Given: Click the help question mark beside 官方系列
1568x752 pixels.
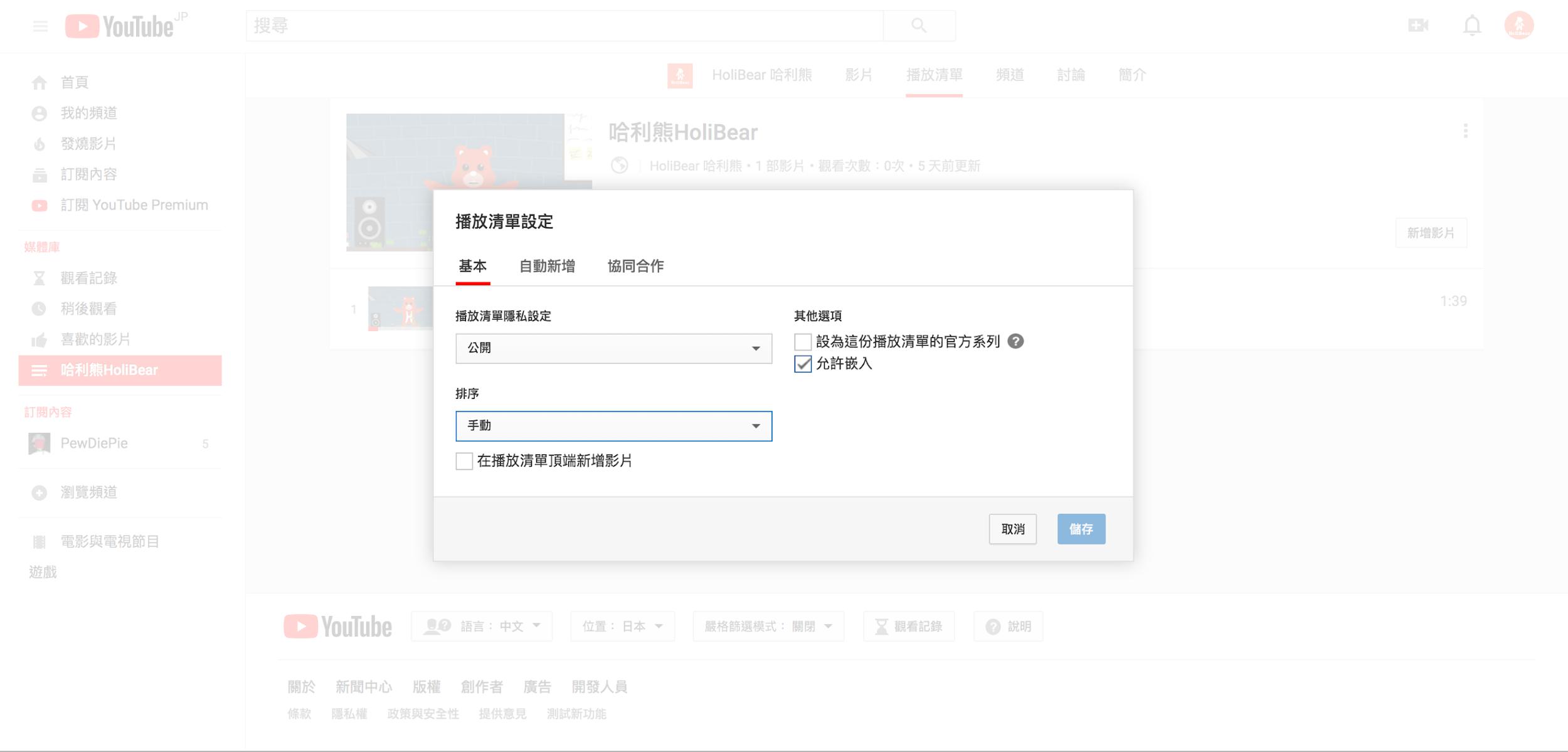Looking at the screenshot, I should (1015, 341).
